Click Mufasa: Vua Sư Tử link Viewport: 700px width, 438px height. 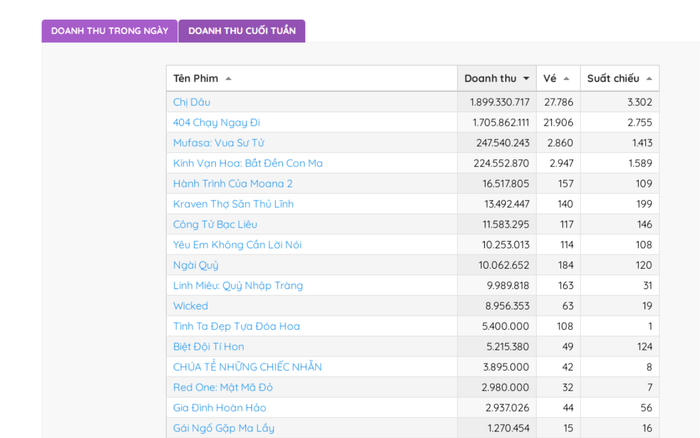(218, 143)
